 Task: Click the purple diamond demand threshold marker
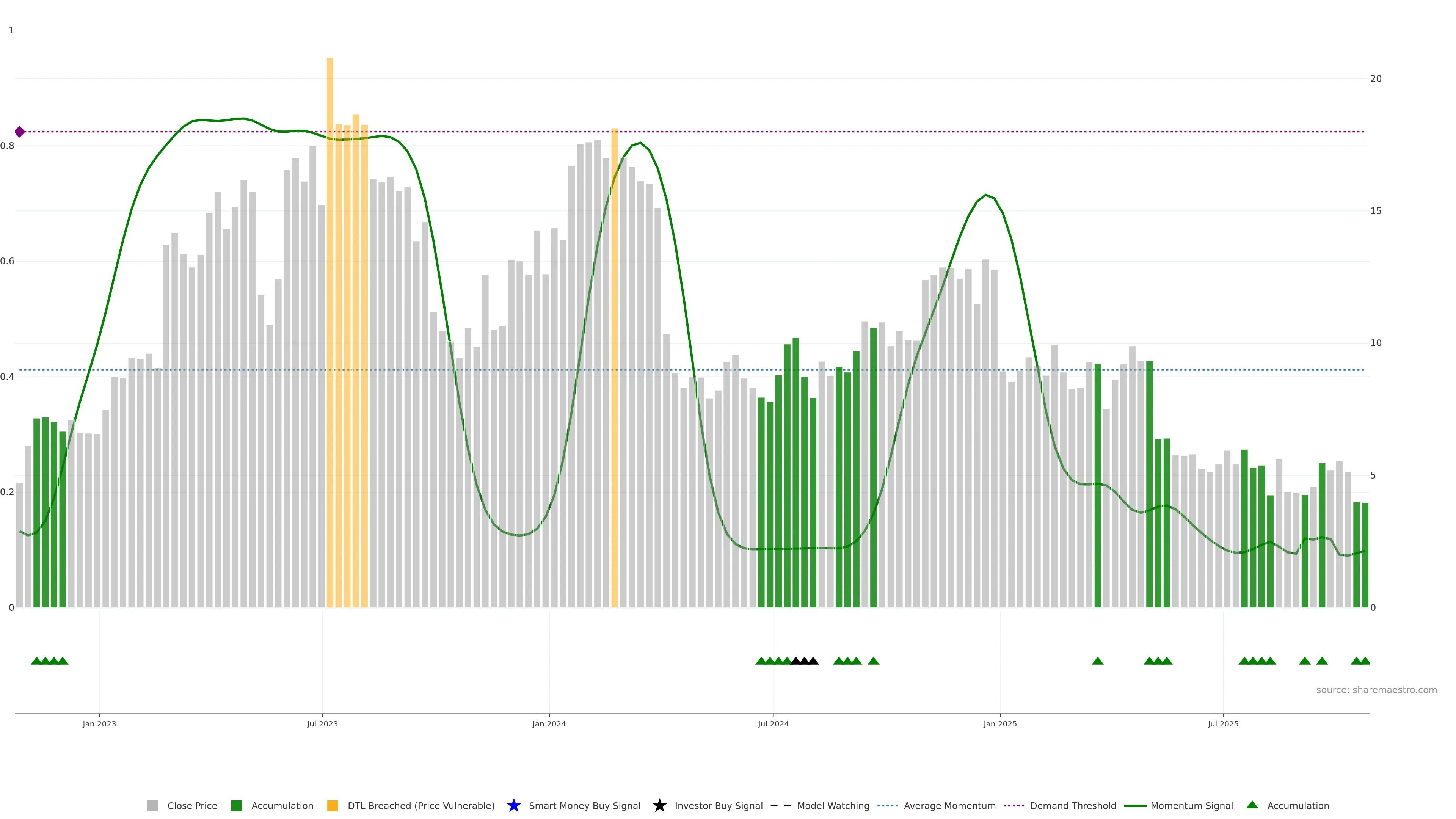(20, 132)
